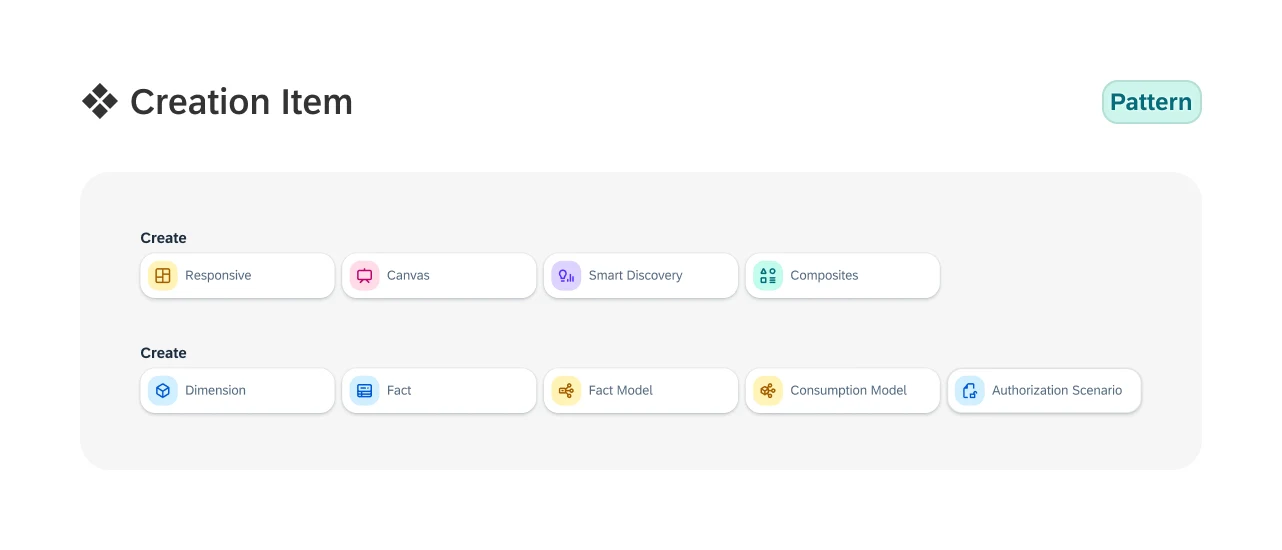Open the Fact Model creation item
Screen dimensions: 1282x550
click(x=641, y=391)
